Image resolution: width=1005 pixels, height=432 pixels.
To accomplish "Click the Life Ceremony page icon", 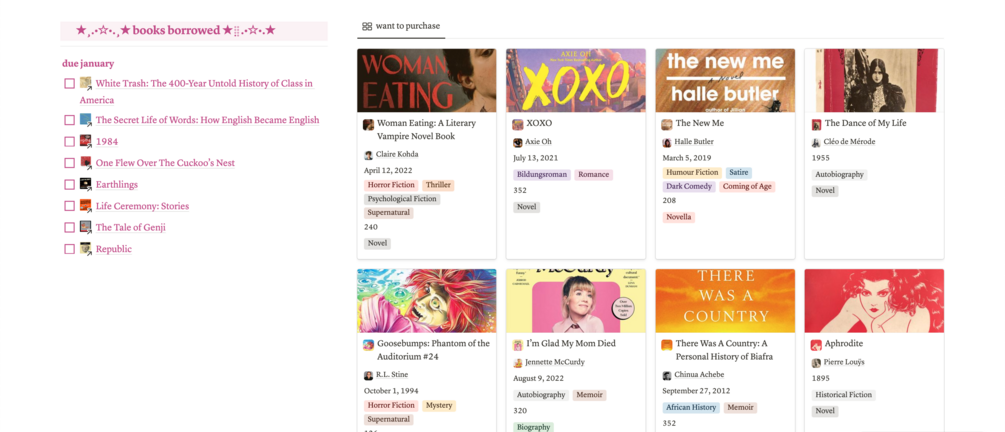I will [x=86, y=206].
